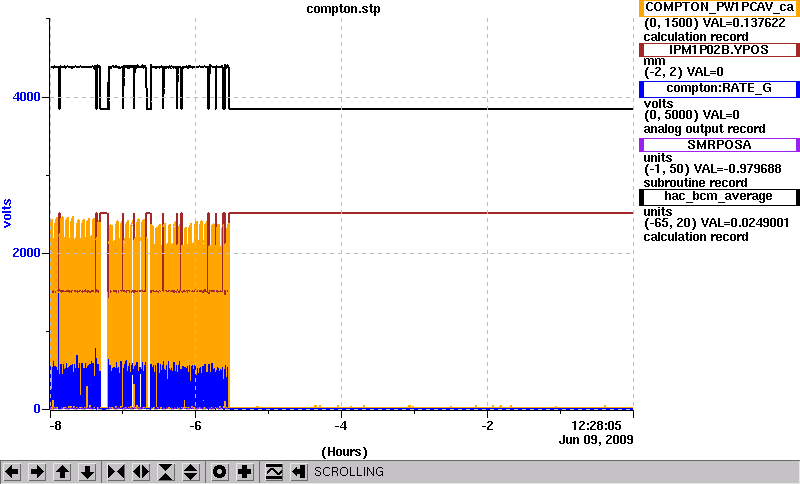Select the compton:RATE_G legend entry
Viewport: 800px width, 484px height.
tap(719, 88)
